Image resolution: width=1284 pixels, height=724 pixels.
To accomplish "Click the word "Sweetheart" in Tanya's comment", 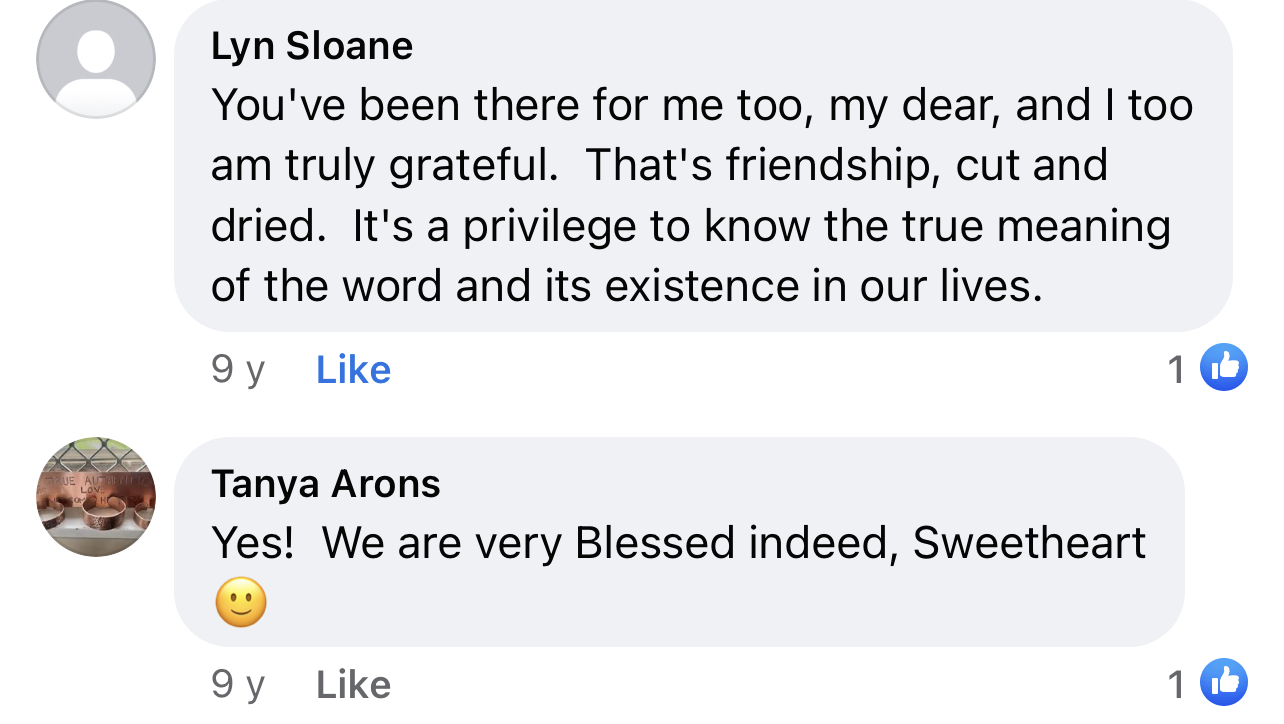I will point(1029,543).
